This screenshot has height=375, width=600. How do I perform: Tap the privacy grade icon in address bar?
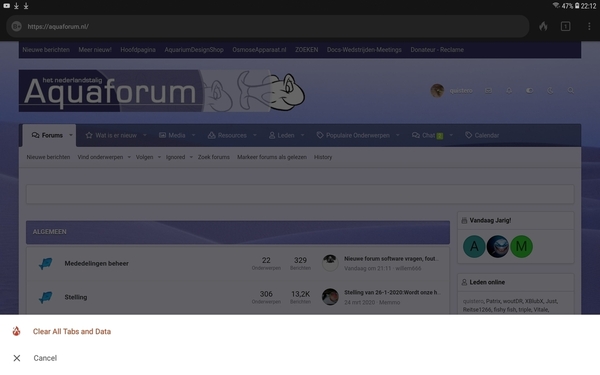(16, 26)
